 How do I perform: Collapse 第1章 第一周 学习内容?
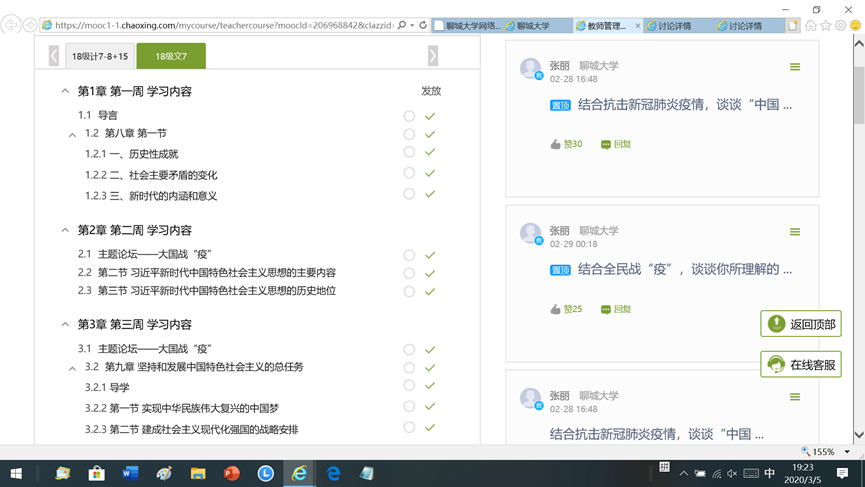(66, 91)
